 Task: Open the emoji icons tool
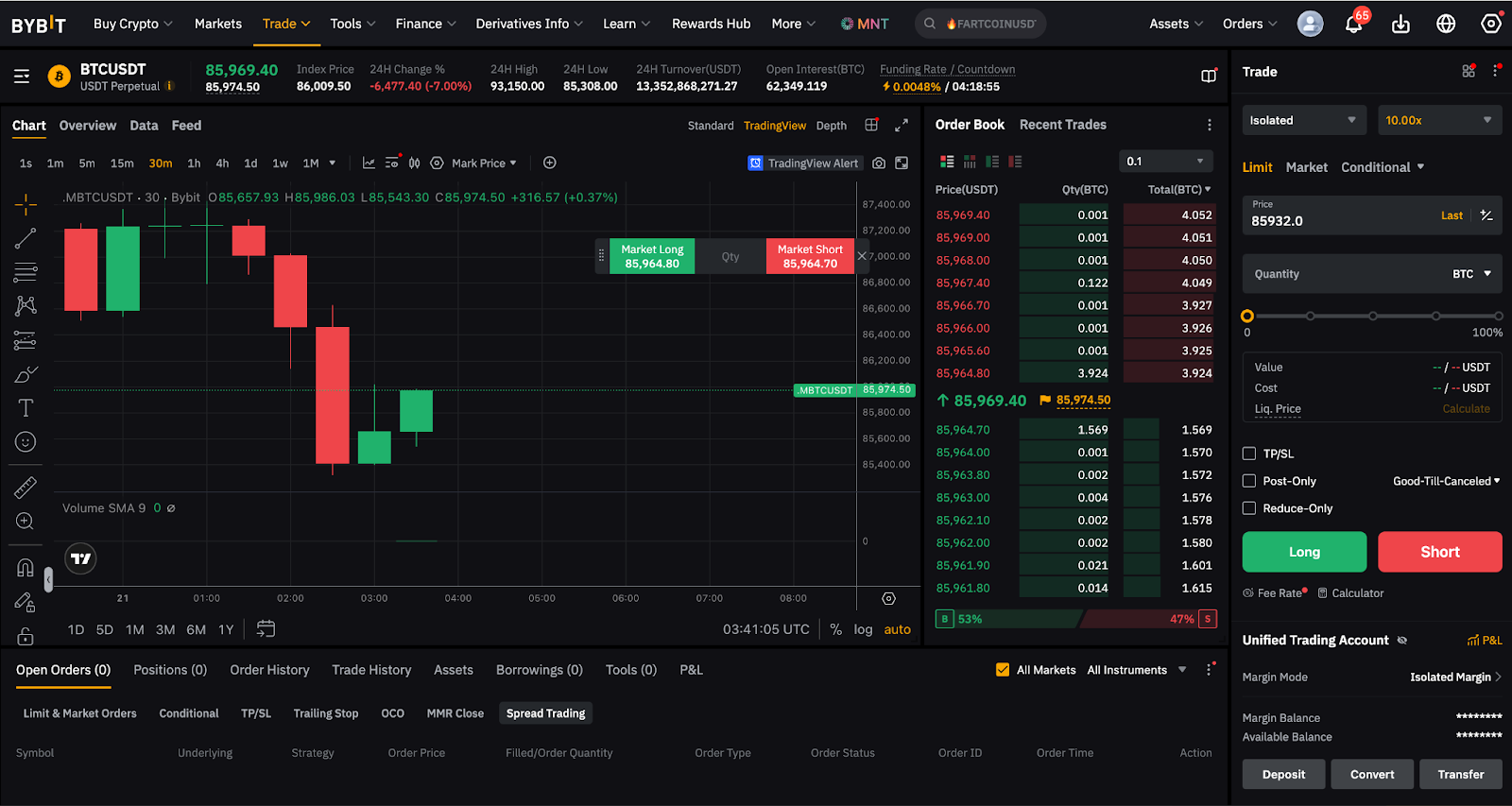click(26, 442)
